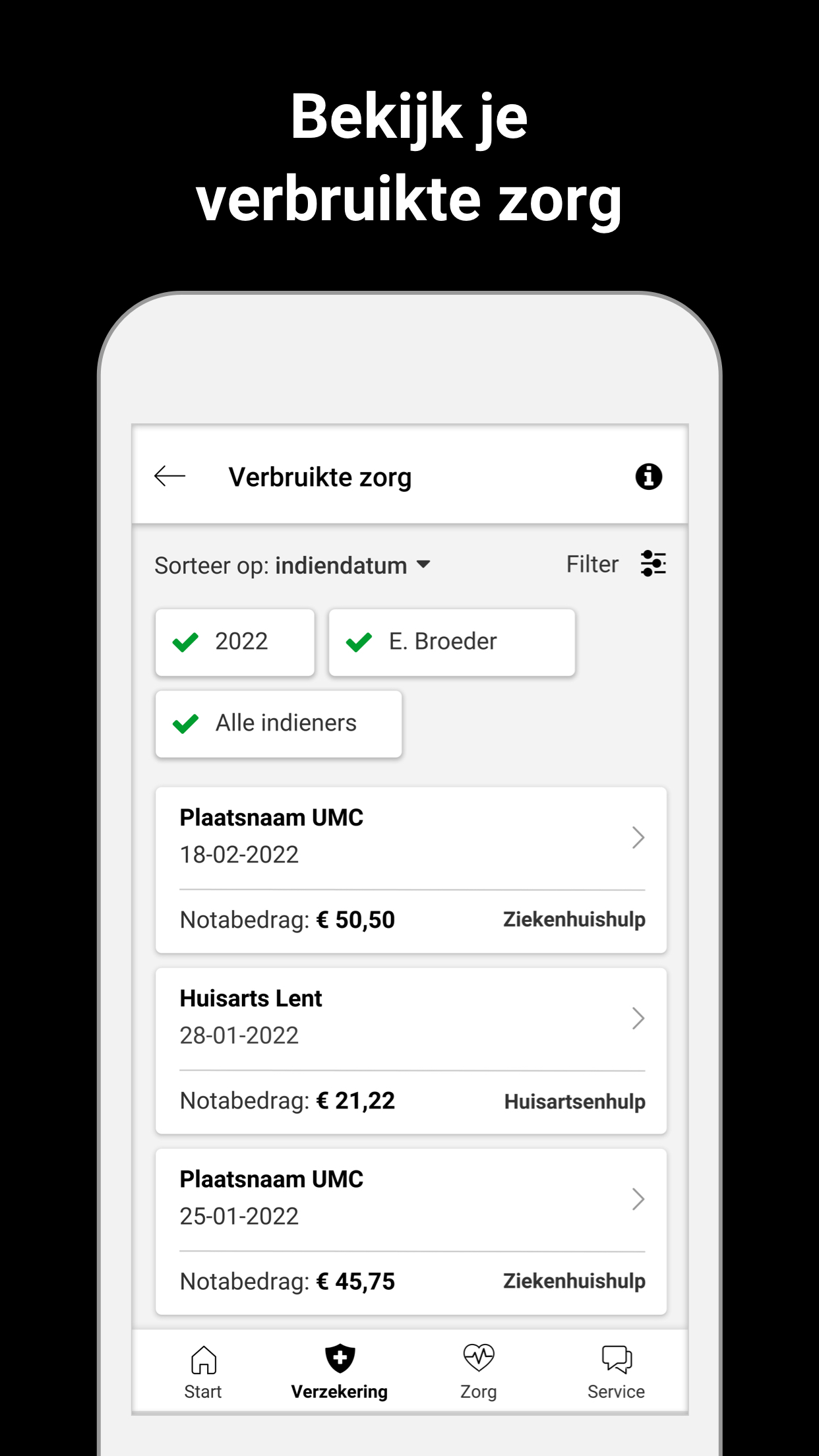Click the caret next to indiendatum
Image resolution: width=819 pixels, height=1456 pixels.
[423, 564]
